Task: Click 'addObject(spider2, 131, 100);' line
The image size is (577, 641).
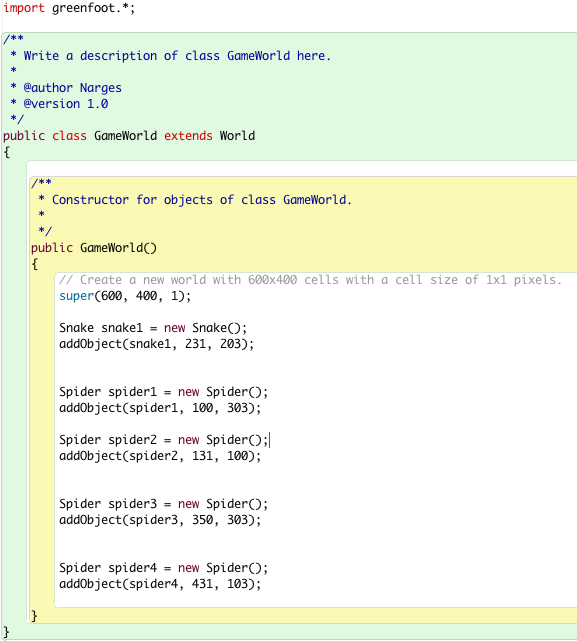Action: pos(160,455)
